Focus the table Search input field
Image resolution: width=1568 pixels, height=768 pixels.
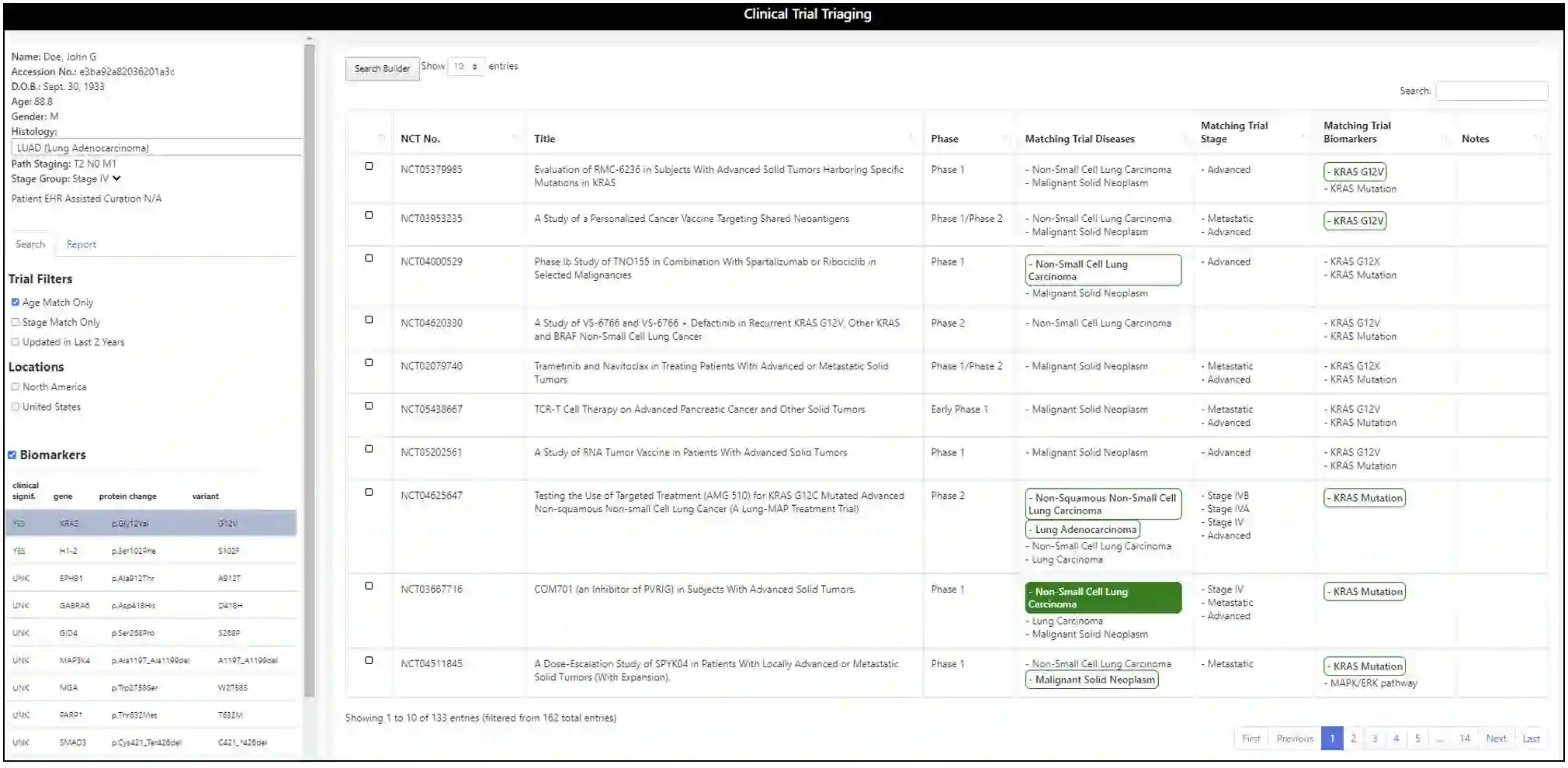1491,91
